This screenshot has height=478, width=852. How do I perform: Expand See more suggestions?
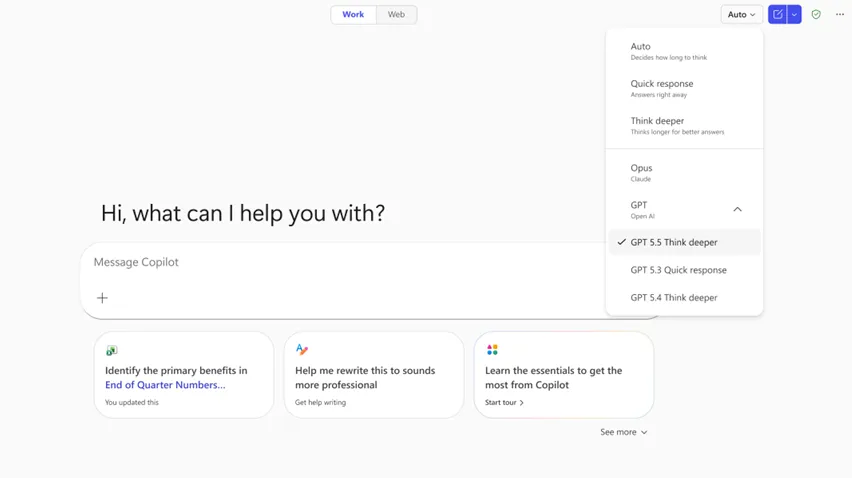(x=623, y=432)
